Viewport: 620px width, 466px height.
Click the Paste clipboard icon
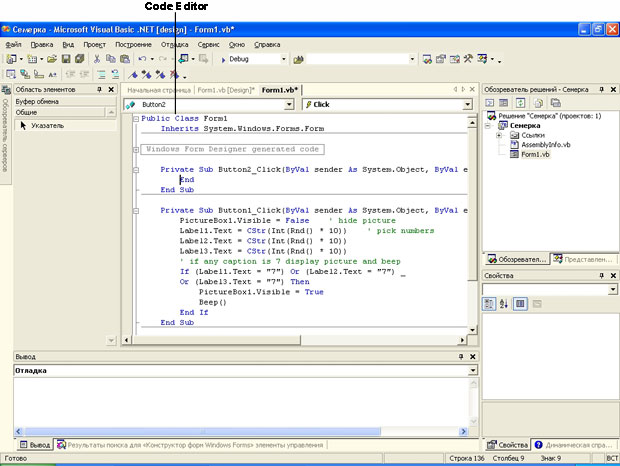pos(125,59)
